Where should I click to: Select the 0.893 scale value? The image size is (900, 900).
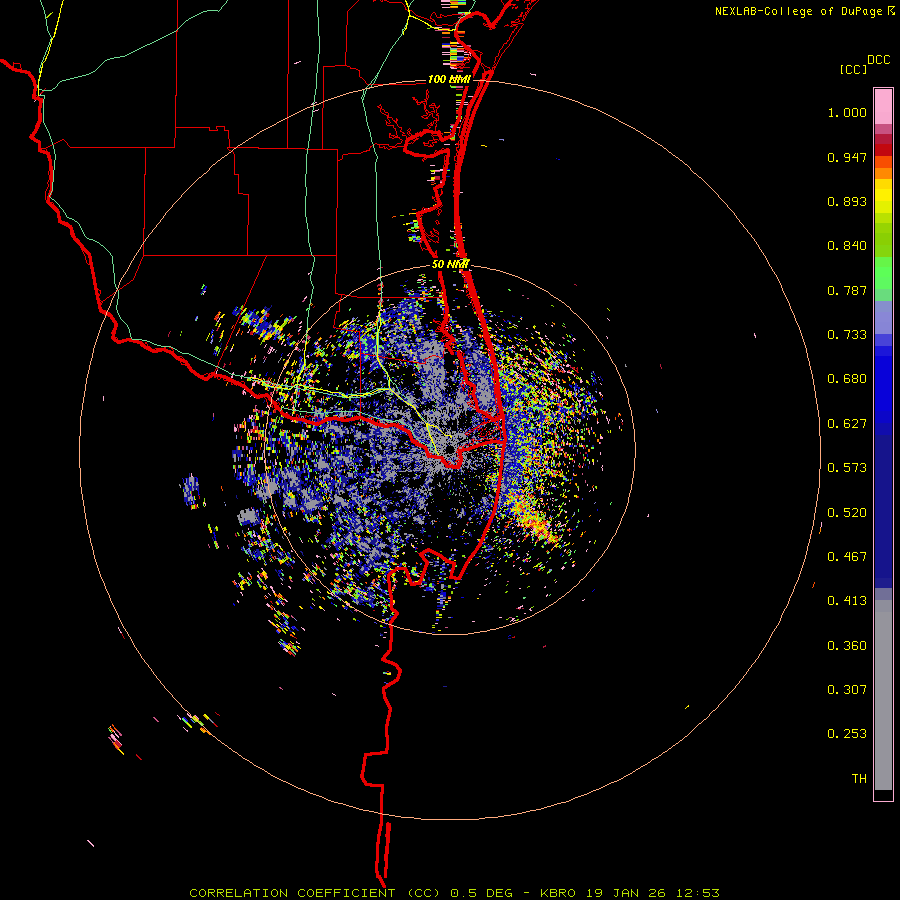(x=847, y=201)
